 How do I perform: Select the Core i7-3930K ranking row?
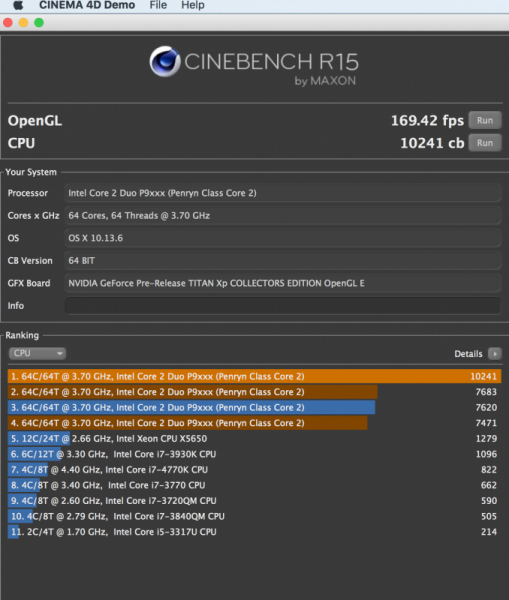coord(254,454)
